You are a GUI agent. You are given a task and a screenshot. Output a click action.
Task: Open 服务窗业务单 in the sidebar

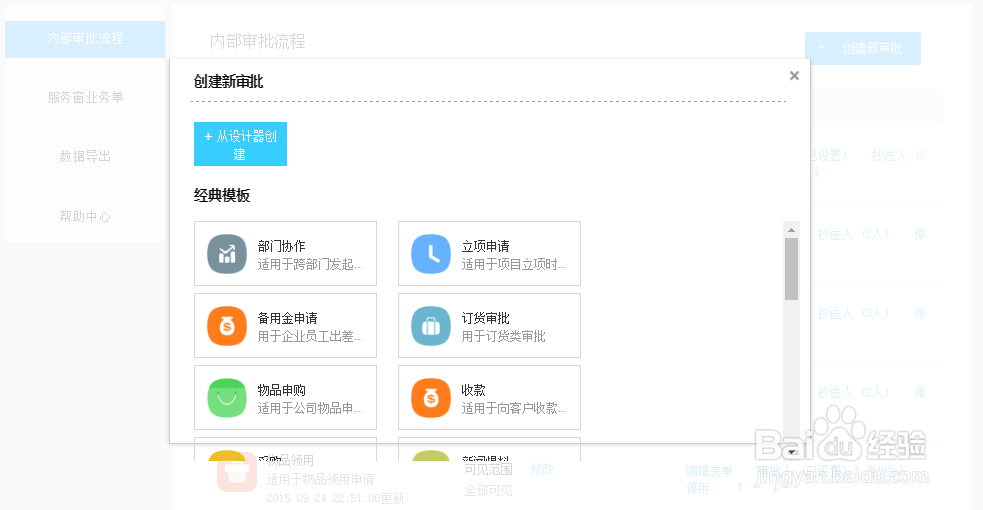click(85, 98)
